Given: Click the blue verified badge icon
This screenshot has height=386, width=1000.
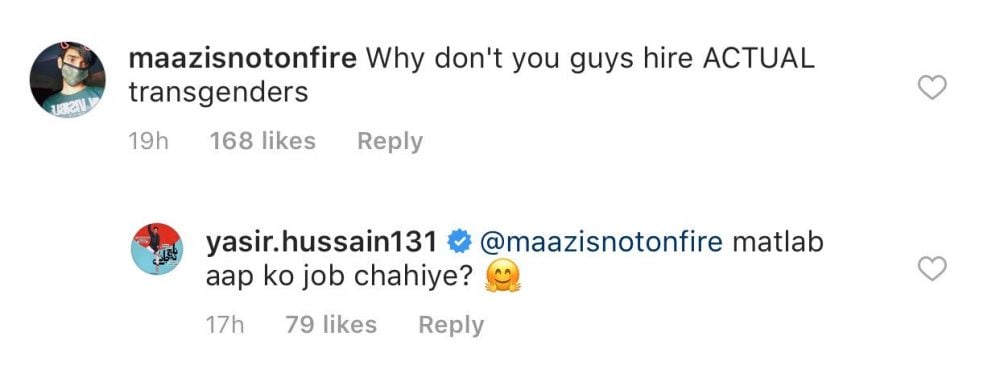Looking at the screenshot, I should (458, 242).
